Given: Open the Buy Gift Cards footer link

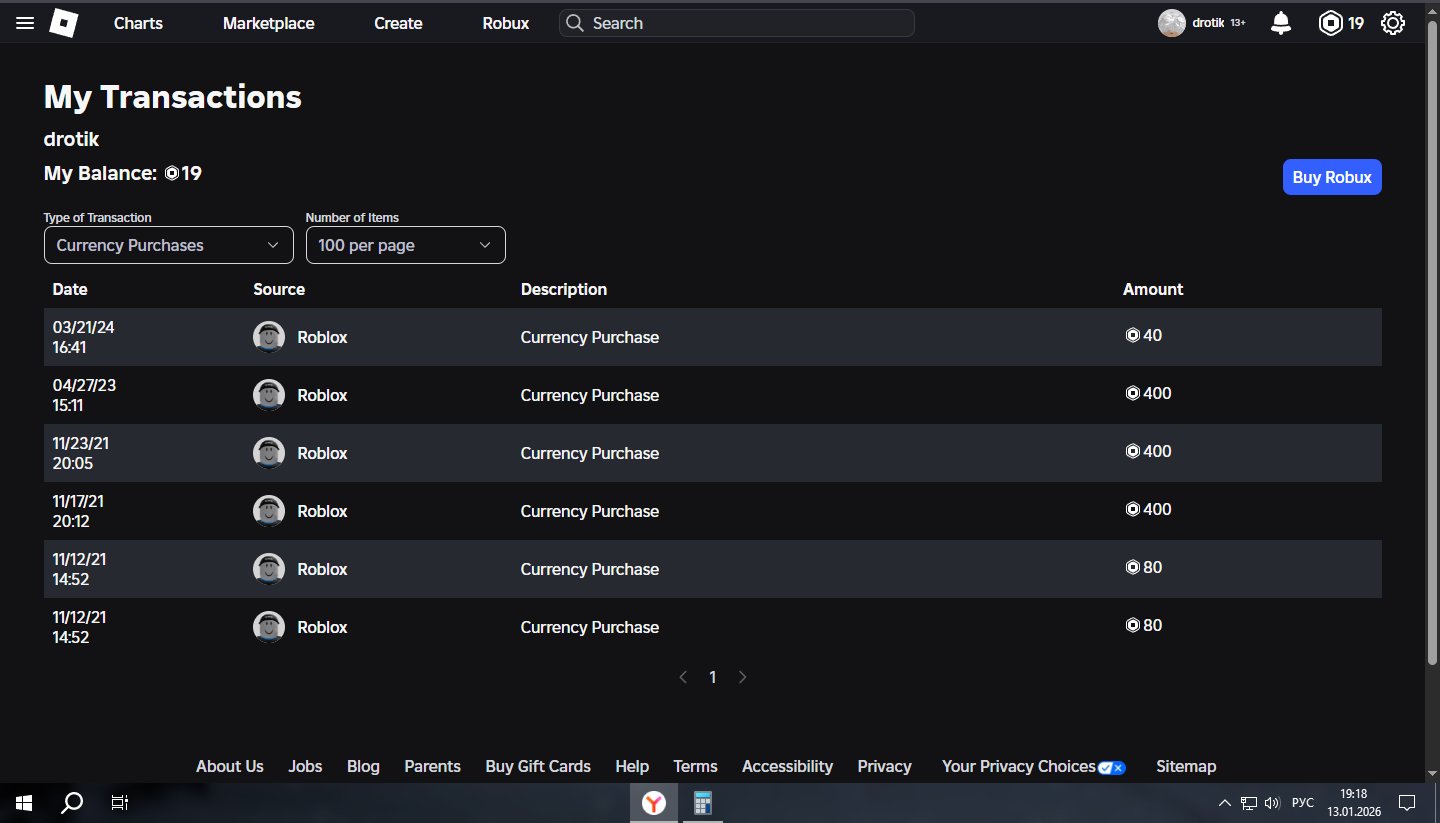Looking at the screenshot, I should click(x=538, y=766).
